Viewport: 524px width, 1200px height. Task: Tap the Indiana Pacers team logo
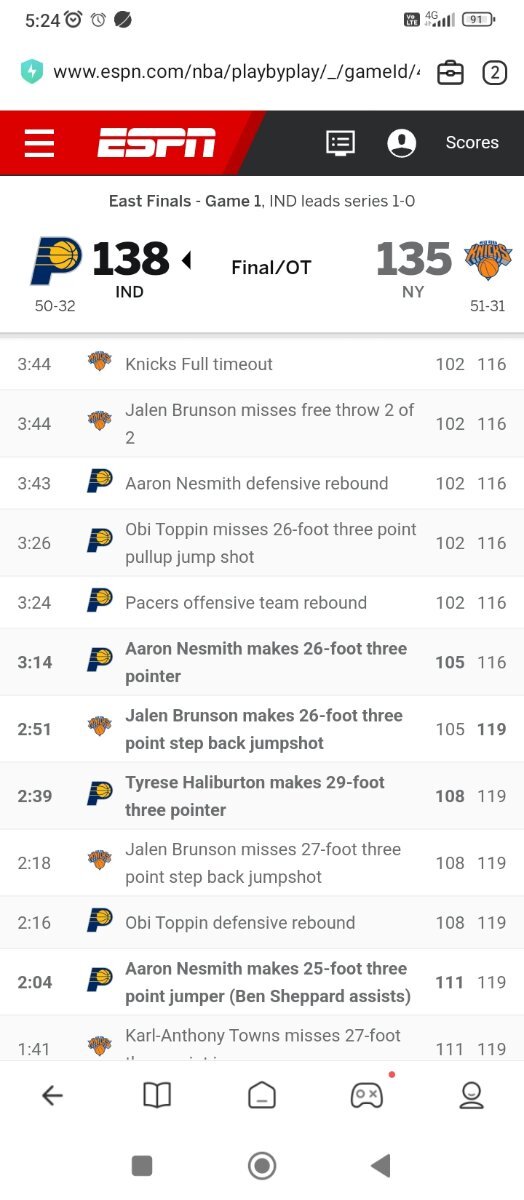point(56,261)
